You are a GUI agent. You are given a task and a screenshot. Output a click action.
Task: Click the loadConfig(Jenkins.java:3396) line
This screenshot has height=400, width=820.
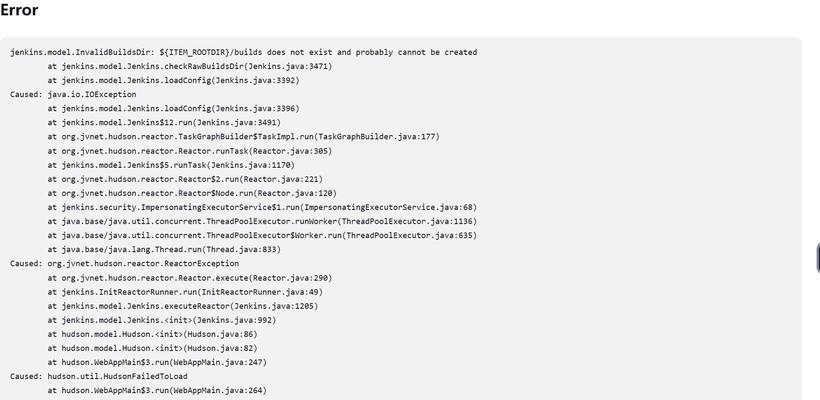(174, 109)
